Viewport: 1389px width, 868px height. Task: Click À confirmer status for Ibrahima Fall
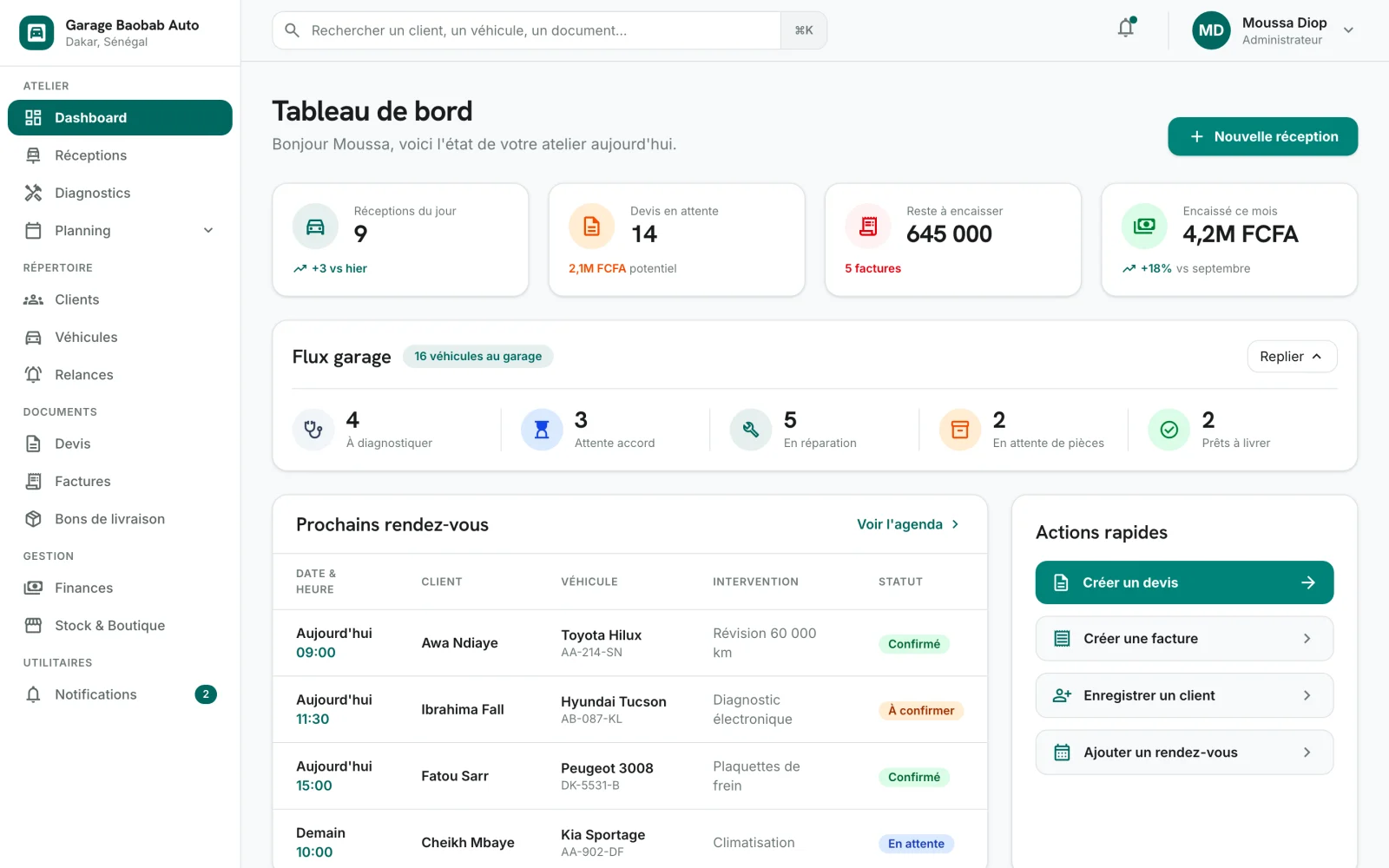point(920,710)
